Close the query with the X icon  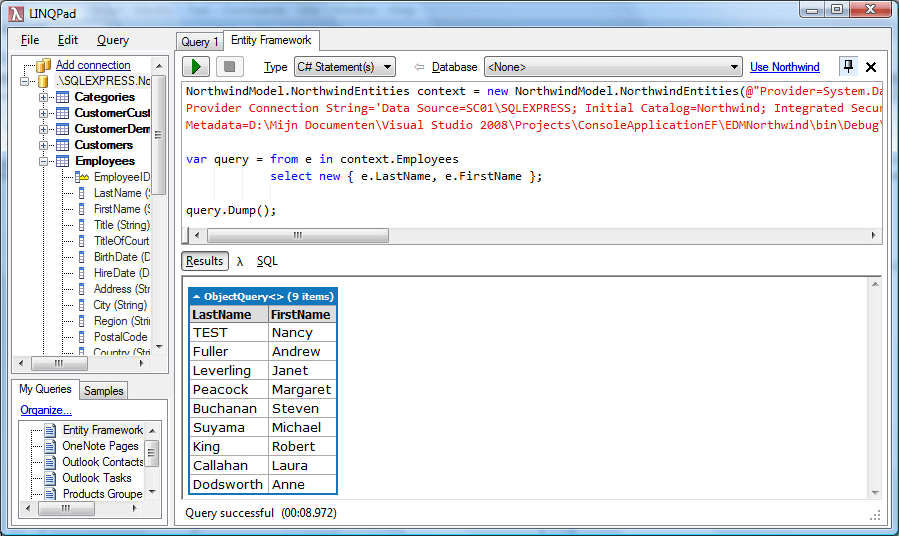click(871, 67)
